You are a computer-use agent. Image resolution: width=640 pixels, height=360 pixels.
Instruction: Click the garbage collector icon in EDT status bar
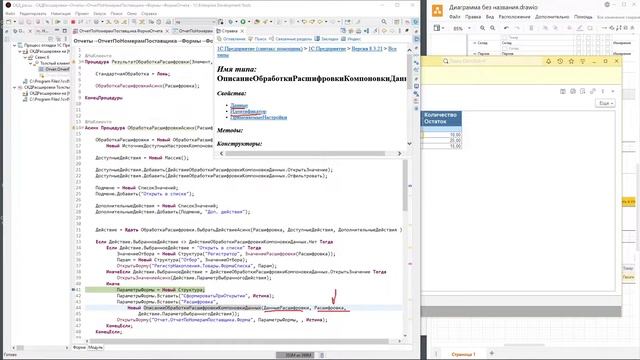point(322,355)
